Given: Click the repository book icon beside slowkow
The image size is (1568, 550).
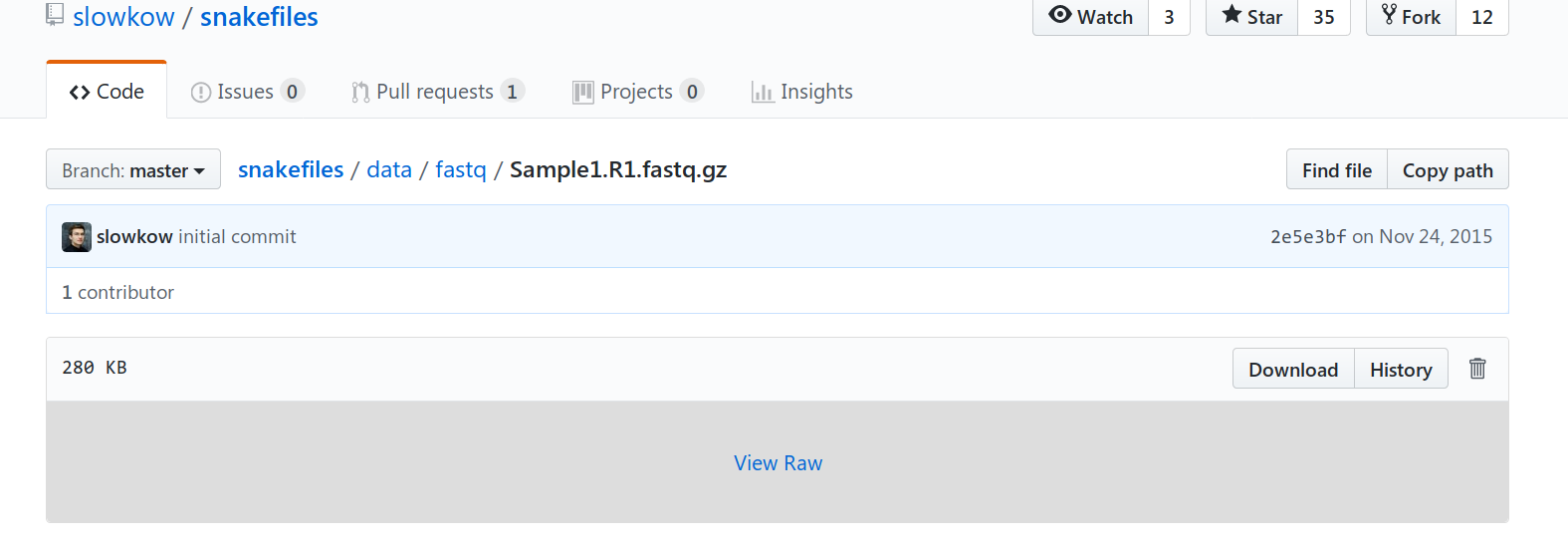Looking at the screenshot, I should (55, 15).
